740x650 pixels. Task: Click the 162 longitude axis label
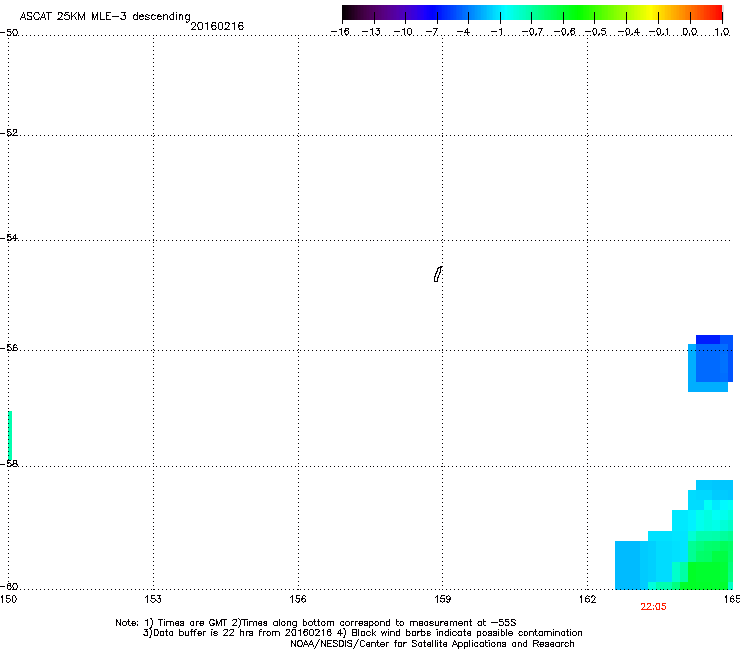[x=587, y=599]
